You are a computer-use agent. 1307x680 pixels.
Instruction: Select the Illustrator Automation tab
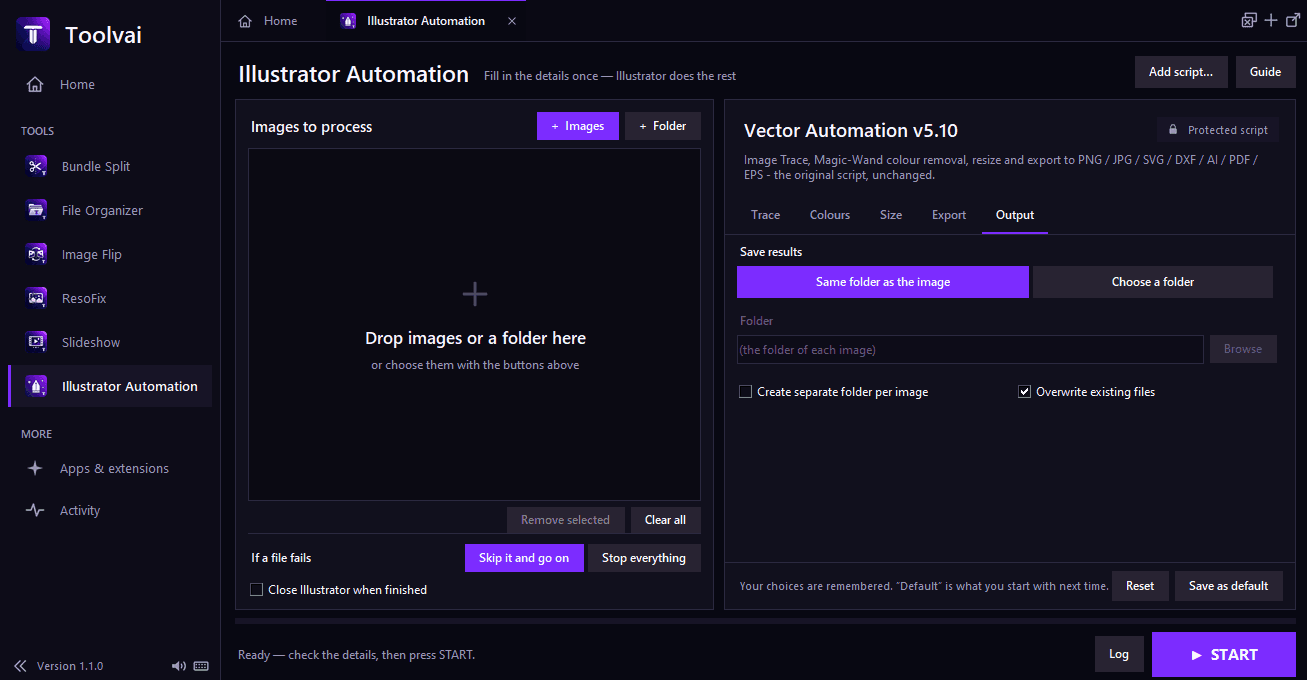pyautogui.click(x=425, y=21)
